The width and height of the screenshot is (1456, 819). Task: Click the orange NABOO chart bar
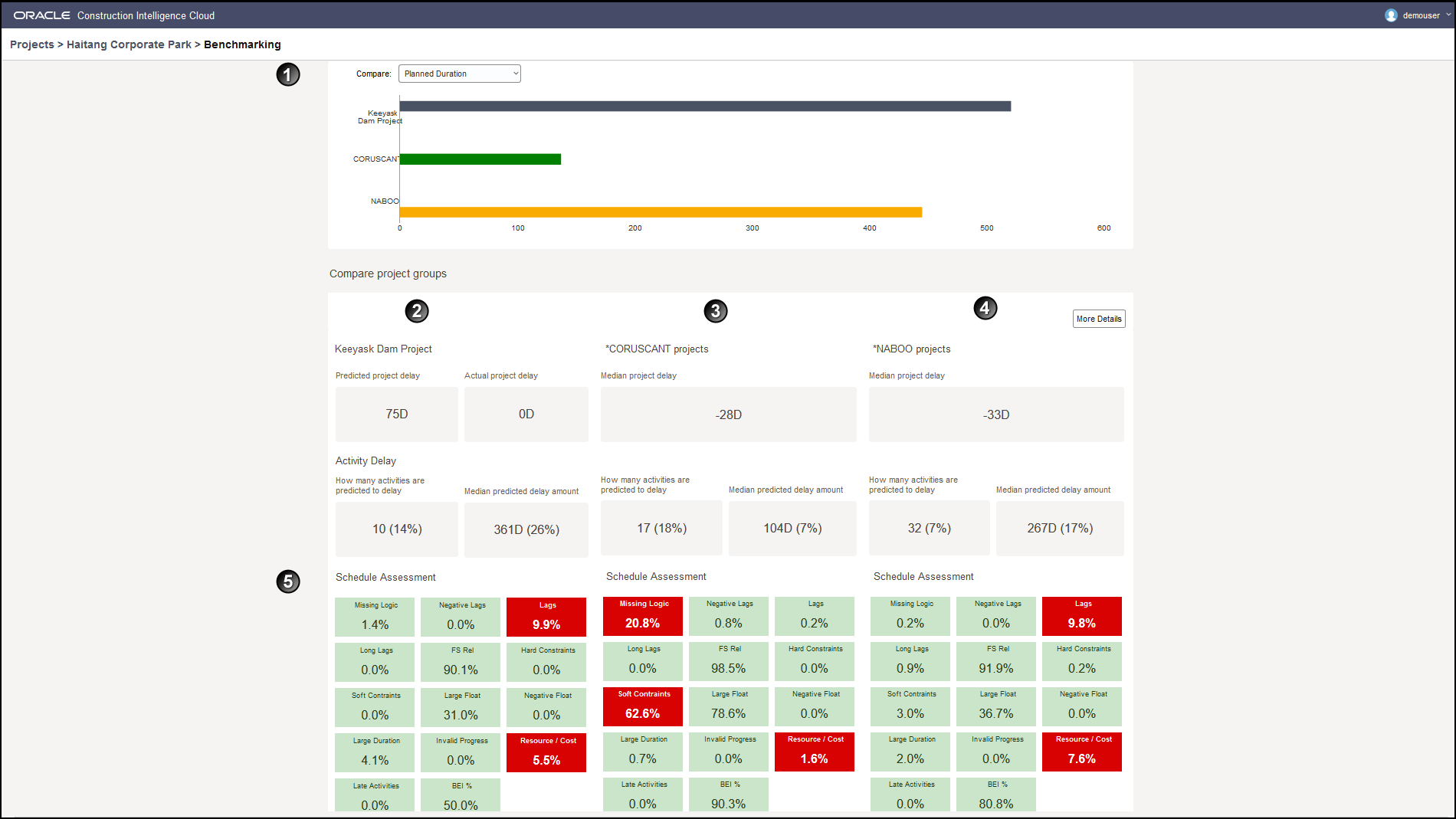(659, 210)
